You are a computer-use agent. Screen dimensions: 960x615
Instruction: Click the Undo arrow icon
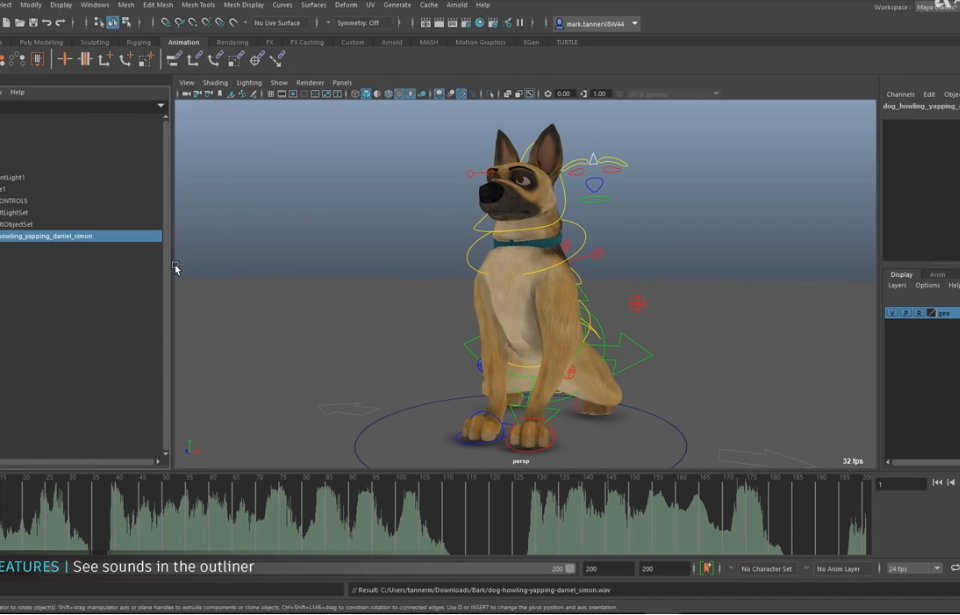[47, 22]
